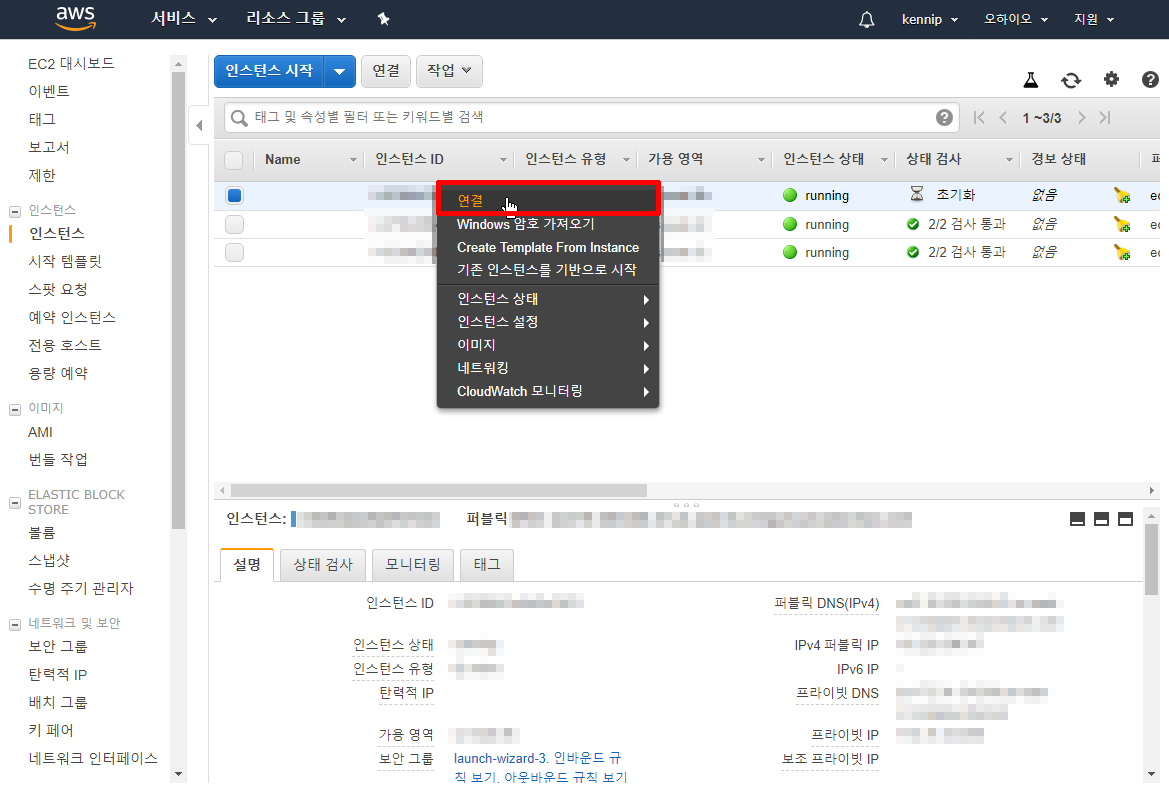Viewport: 1169px width, 788px height.
Task: Minimize the details pane layout icon
Action: (x=1077, y=519)
